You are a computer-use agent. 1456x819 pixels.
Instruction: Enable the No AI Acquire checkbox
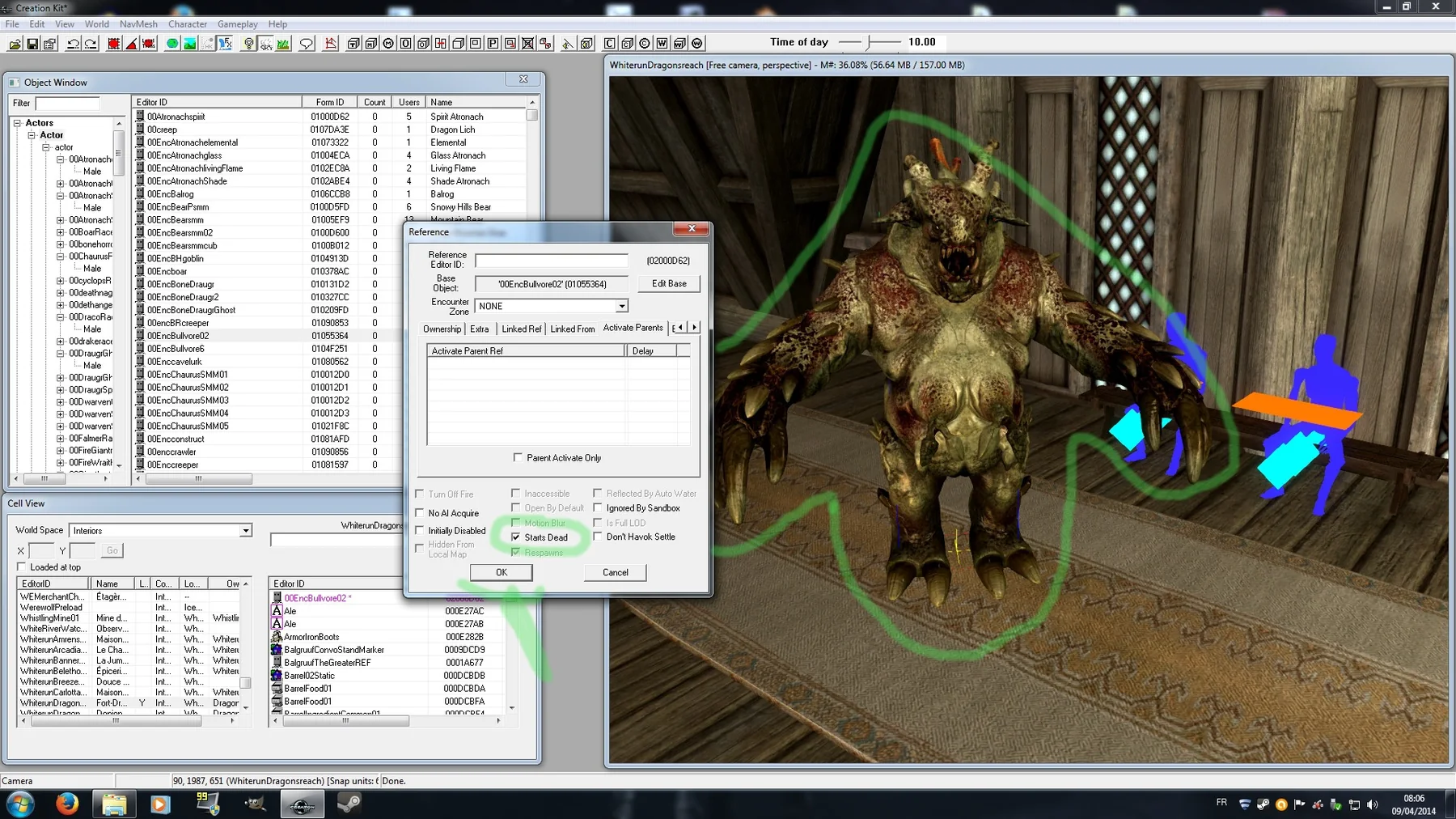coord(420,513)
